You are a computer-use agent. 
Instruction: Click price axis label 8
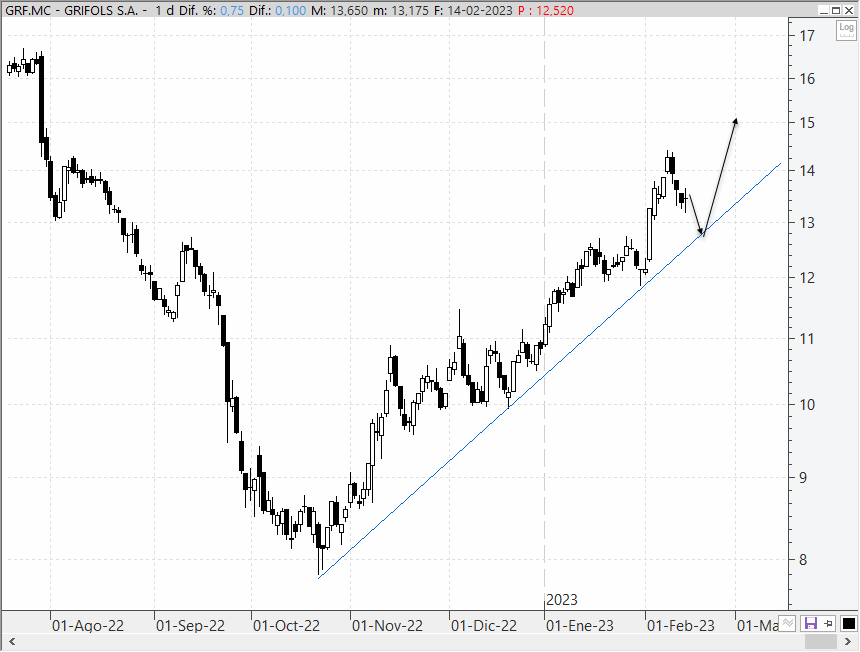coord(804,560)
